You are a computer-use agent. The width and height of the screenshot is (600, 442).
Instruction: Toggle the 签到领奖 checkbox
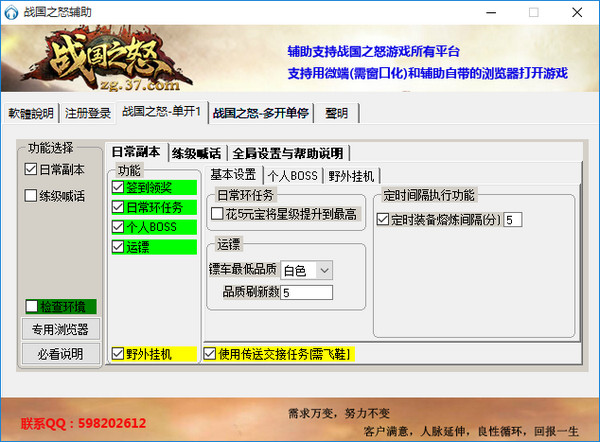[118, 188]
